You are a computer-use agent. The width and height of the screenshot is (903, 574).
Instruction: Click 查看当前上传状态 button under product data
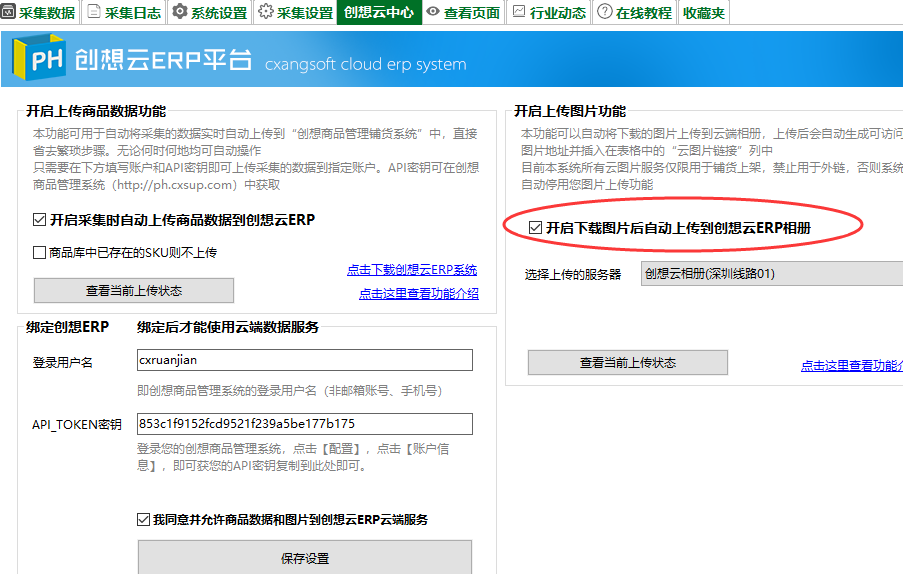134,291
